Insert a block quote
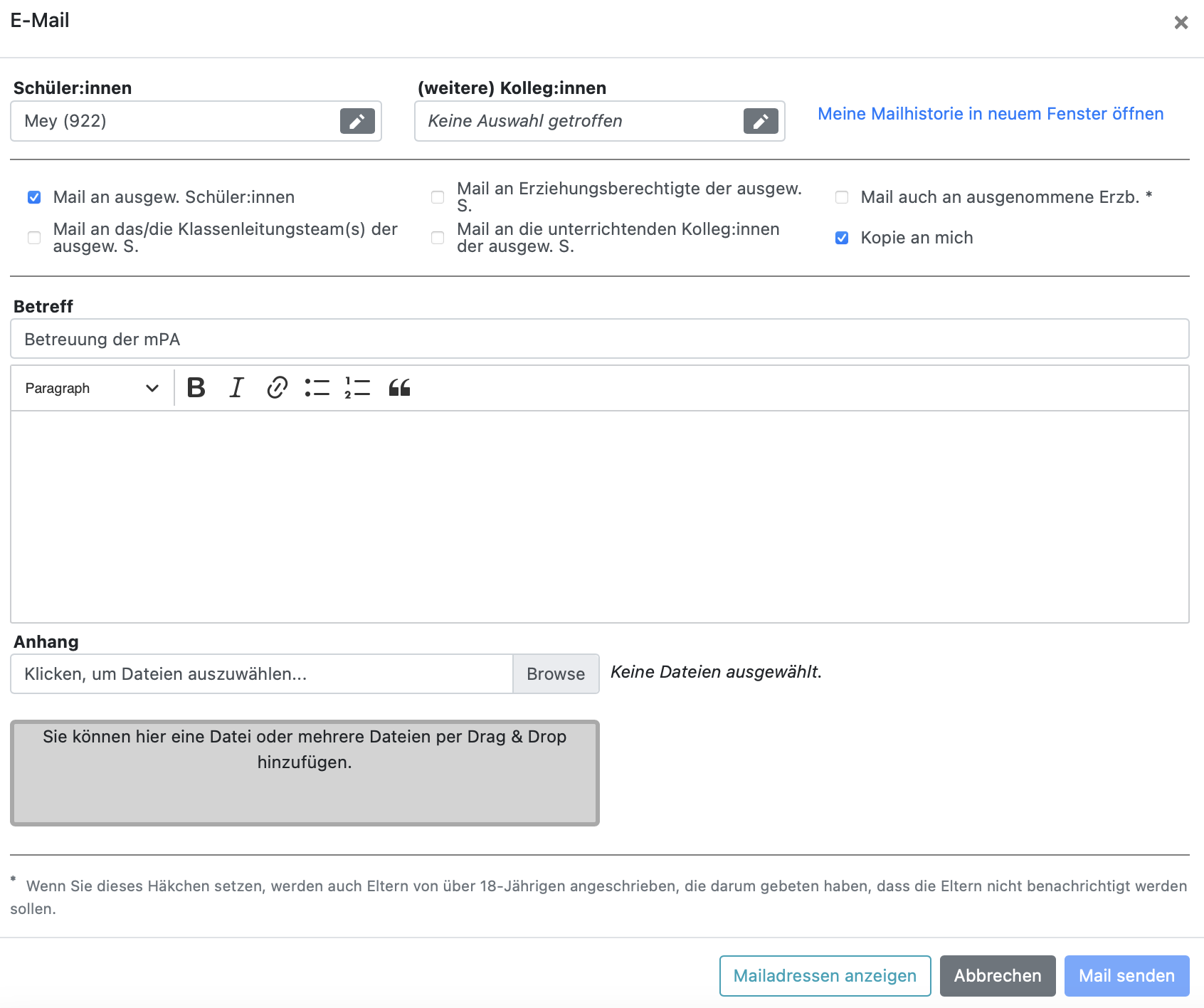The width and height of the screenshot is (1204, 1008). [x=399, y=388]
